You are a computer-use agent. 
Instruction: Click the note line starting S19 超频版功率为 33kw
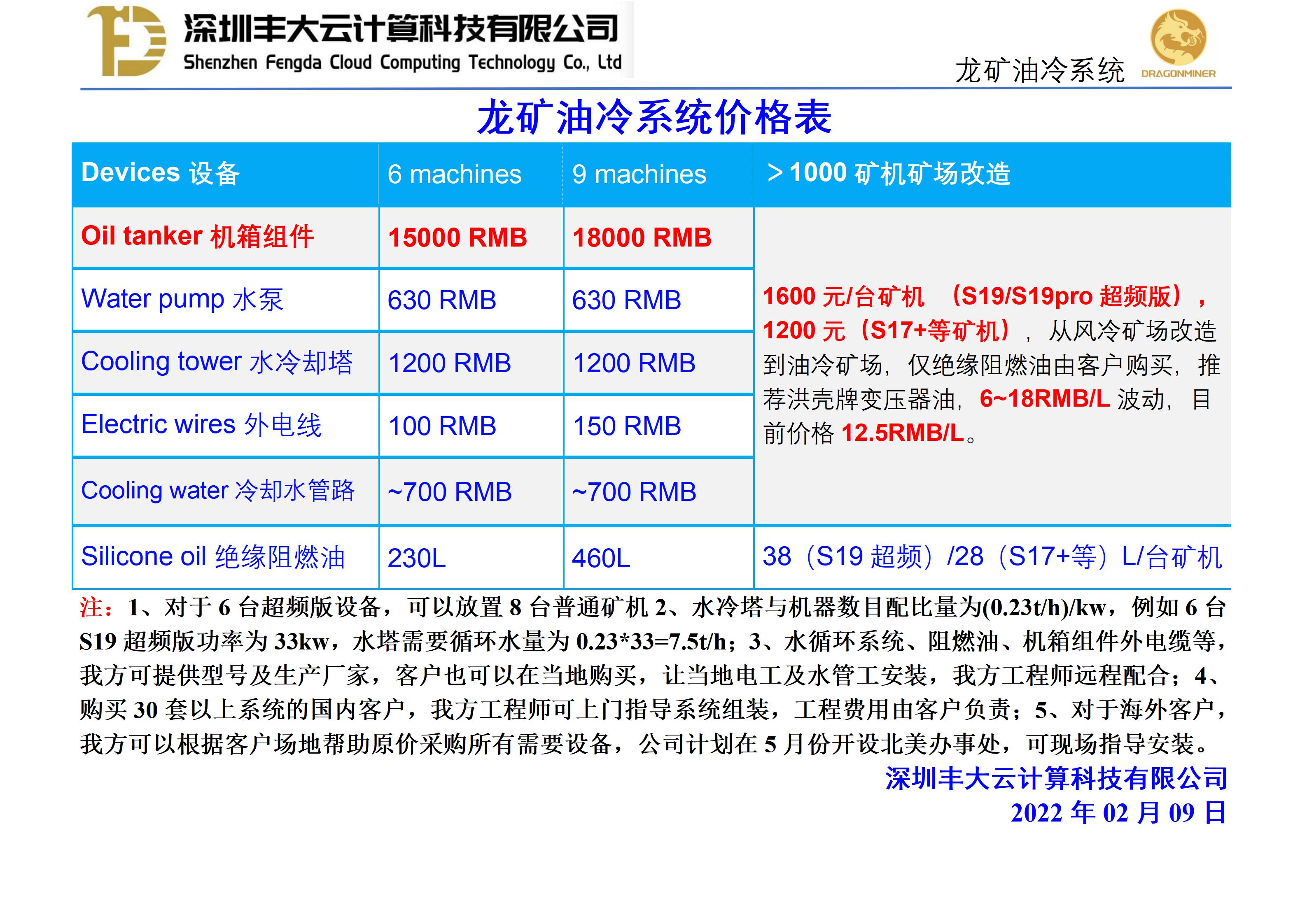(x=653, y=642)
